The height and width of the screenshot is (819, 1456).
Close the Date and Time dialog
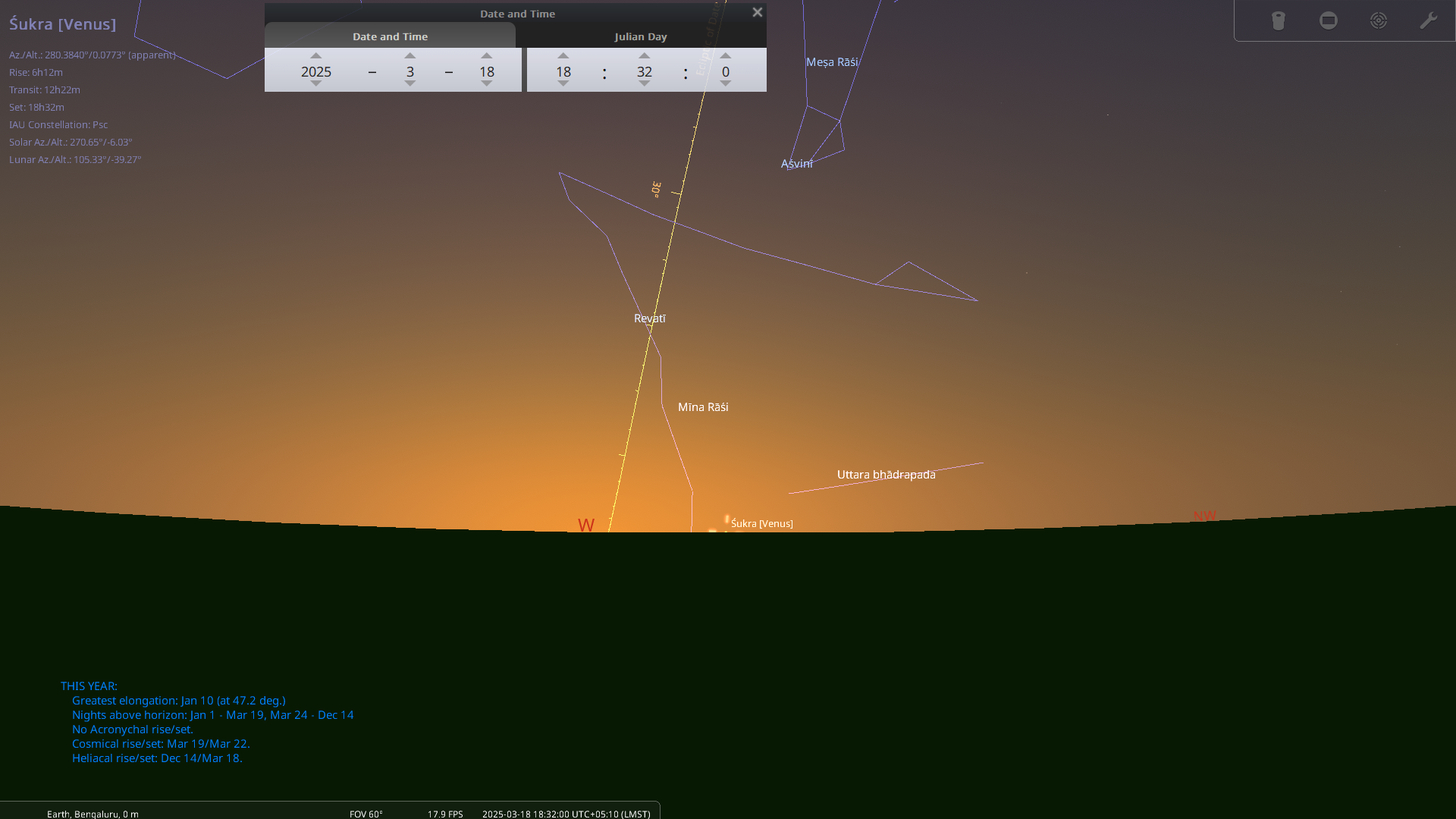pos(756,12)
